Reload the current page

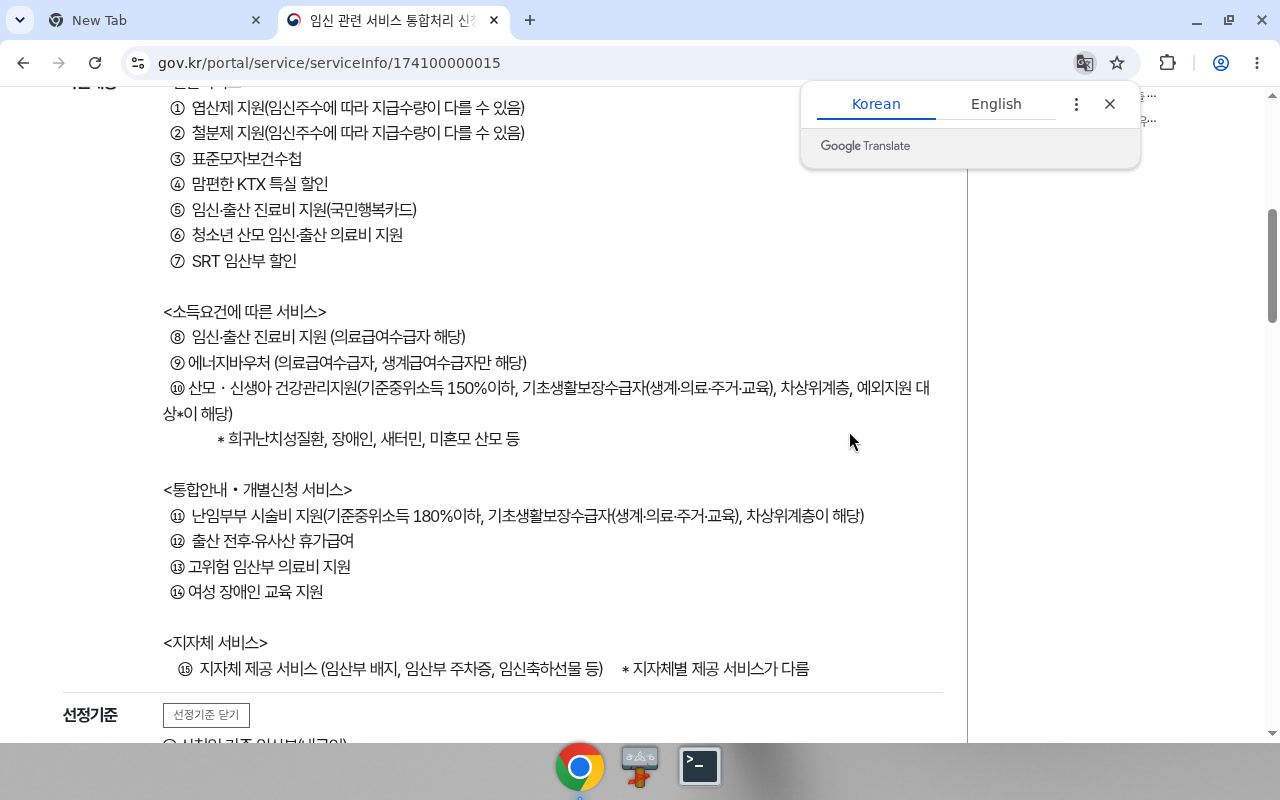(x=95, y=63)
